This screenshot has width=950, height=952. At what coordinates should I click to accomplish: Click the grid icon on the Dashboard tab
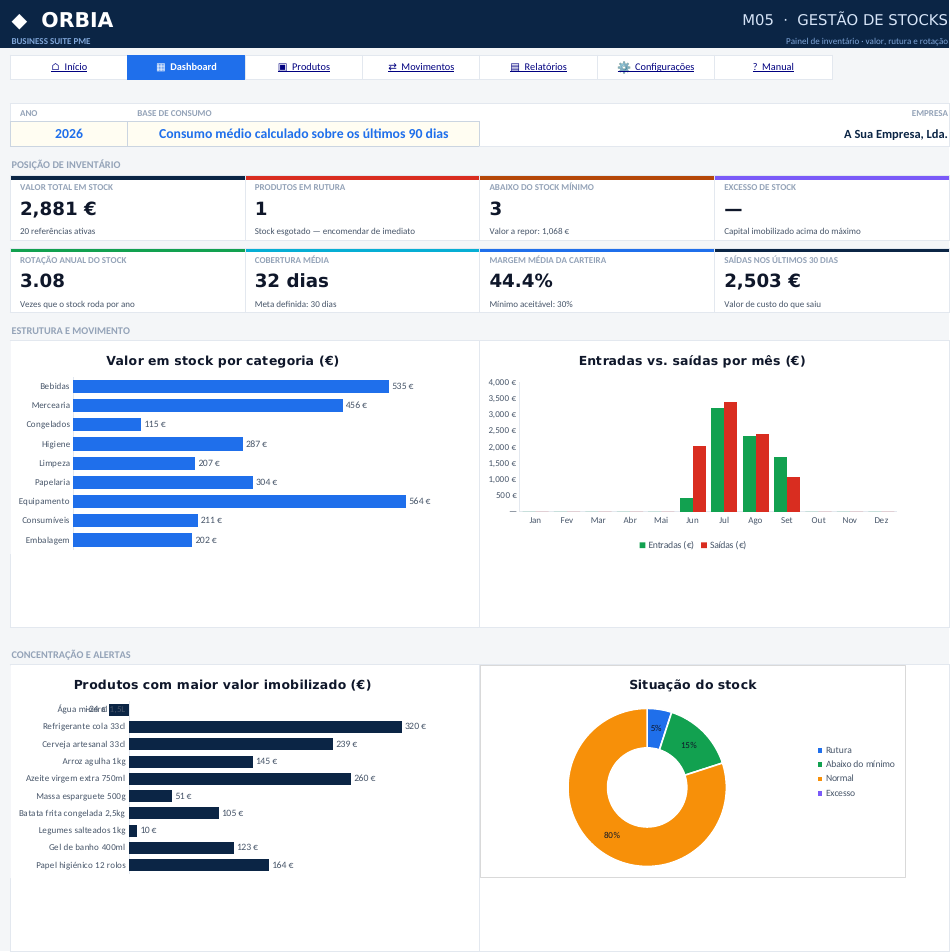click(161, 67)
